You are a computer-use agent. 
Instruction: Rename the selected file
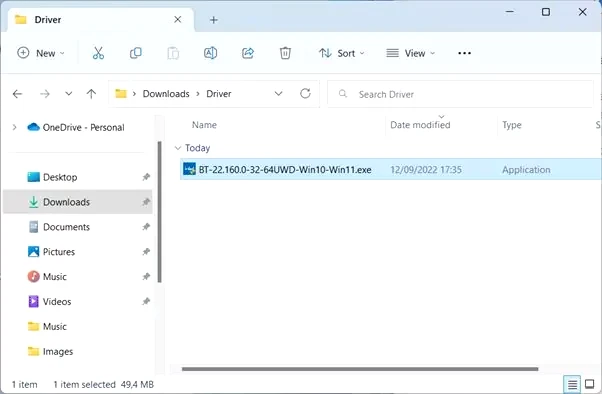click(210, 53)
